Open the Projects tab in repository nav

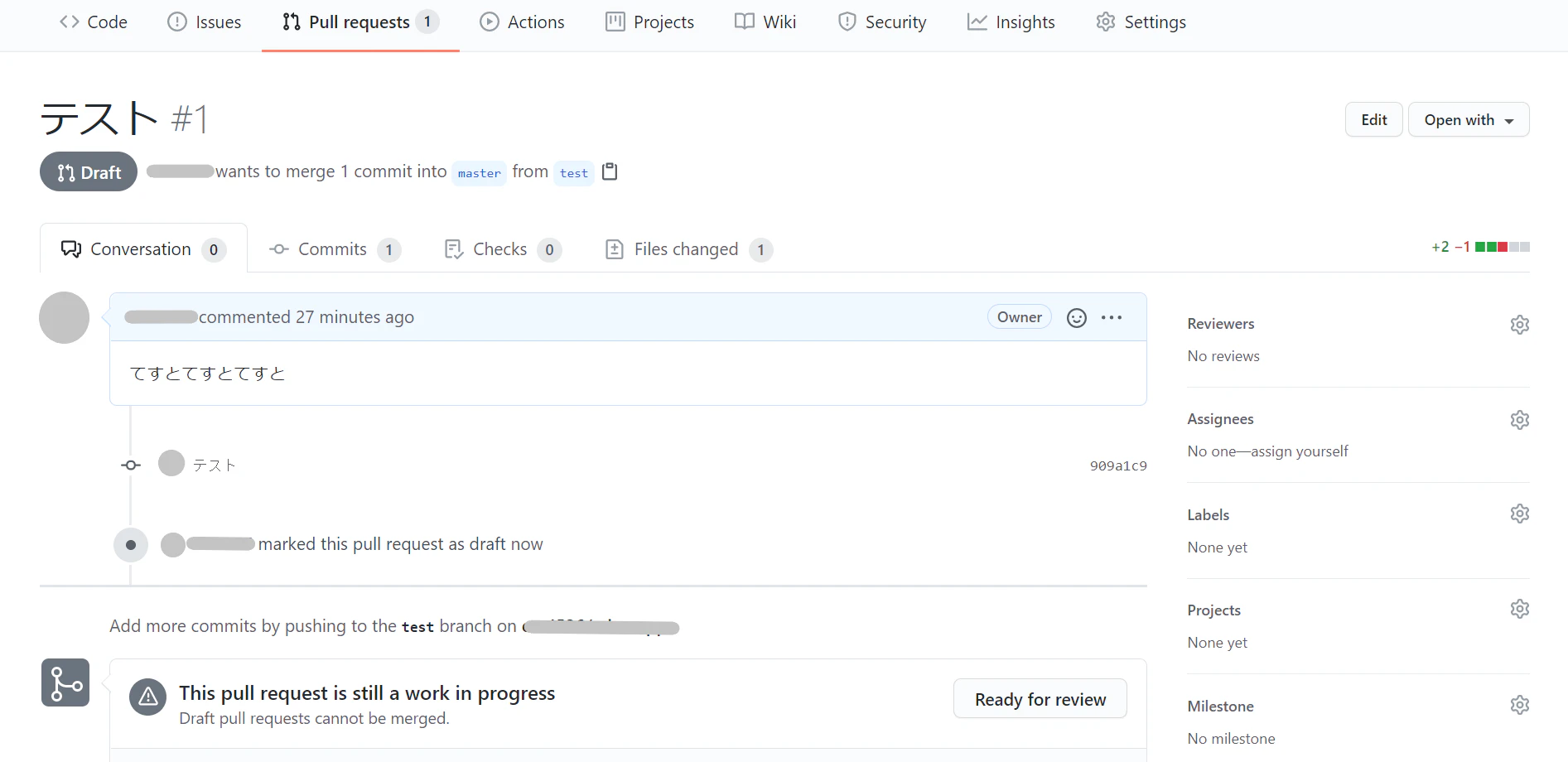[x=650, y=22]
